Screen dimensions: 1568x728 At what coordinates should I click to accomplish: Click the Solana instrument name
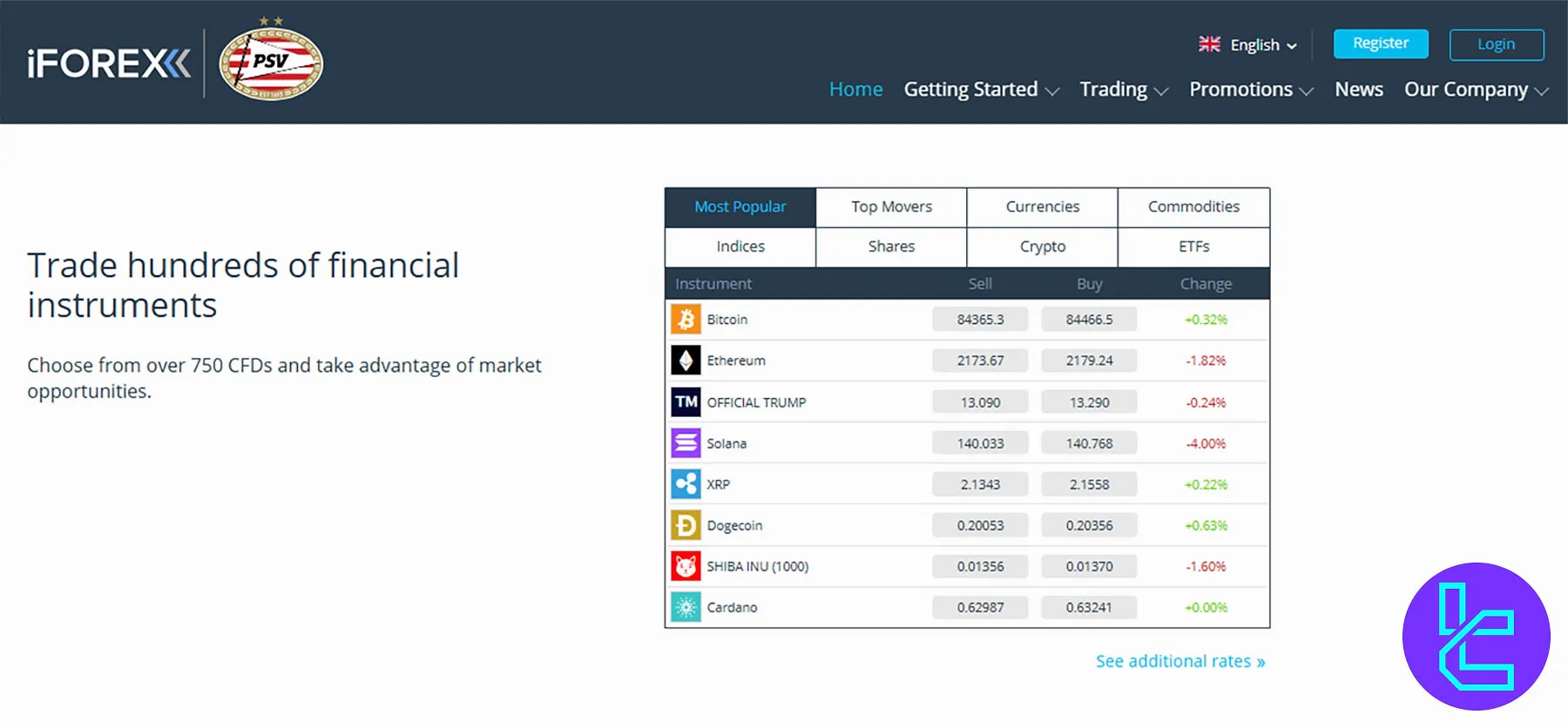727,443
